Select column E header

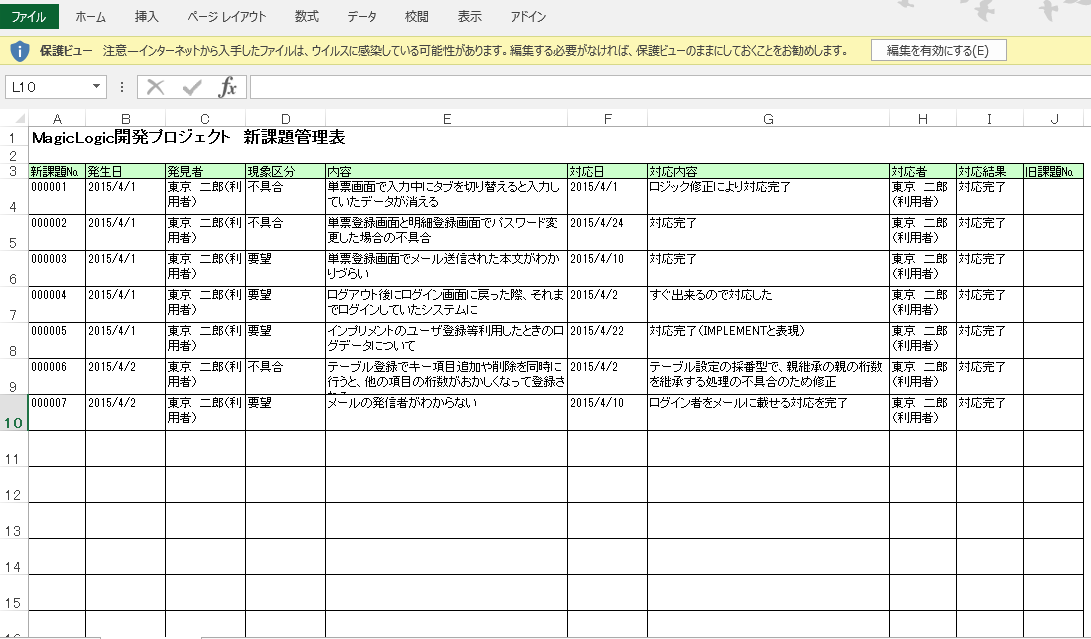coord(446,119)
